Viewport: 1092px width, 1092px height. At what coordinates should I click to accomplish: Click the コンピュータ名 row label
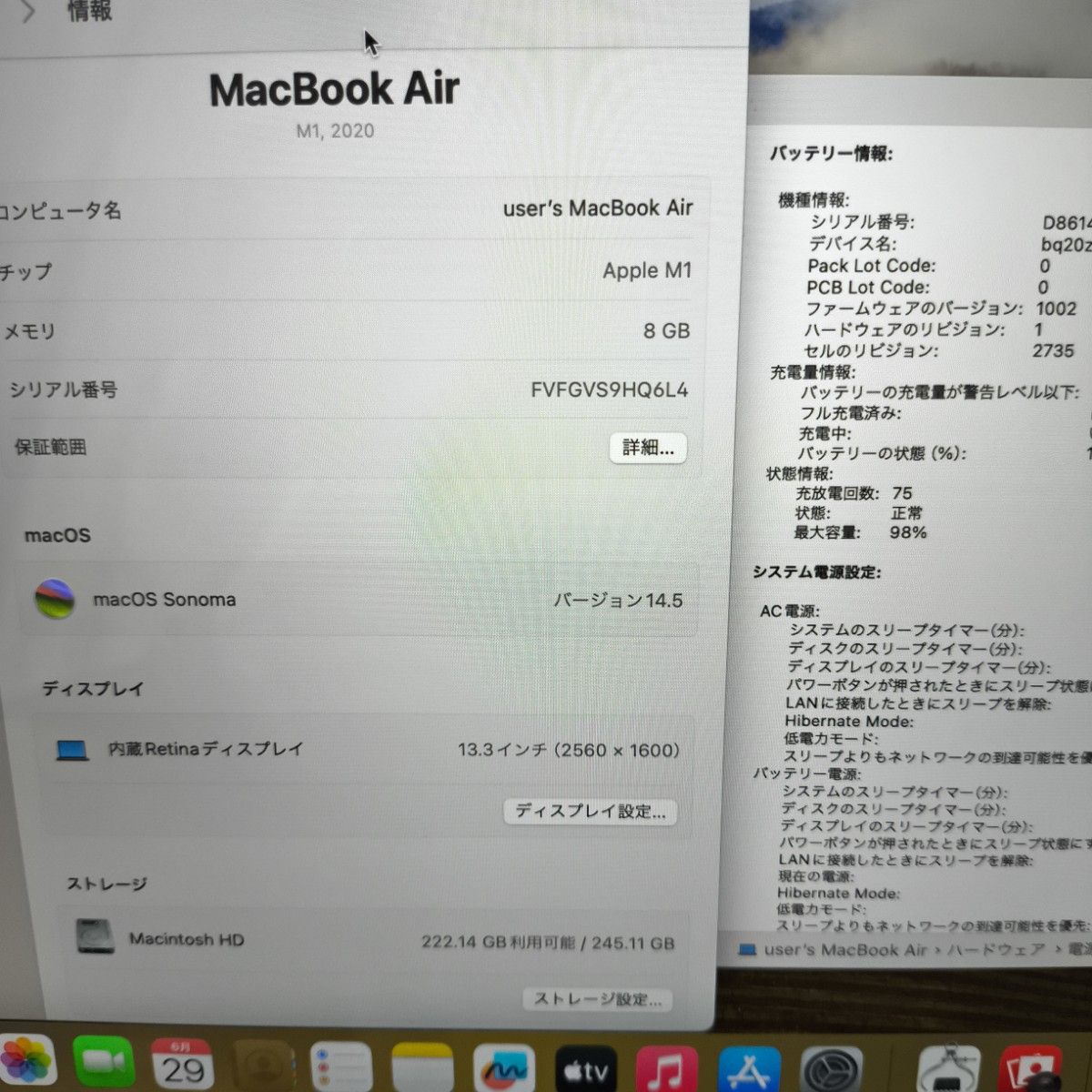(x=60, y=211)
